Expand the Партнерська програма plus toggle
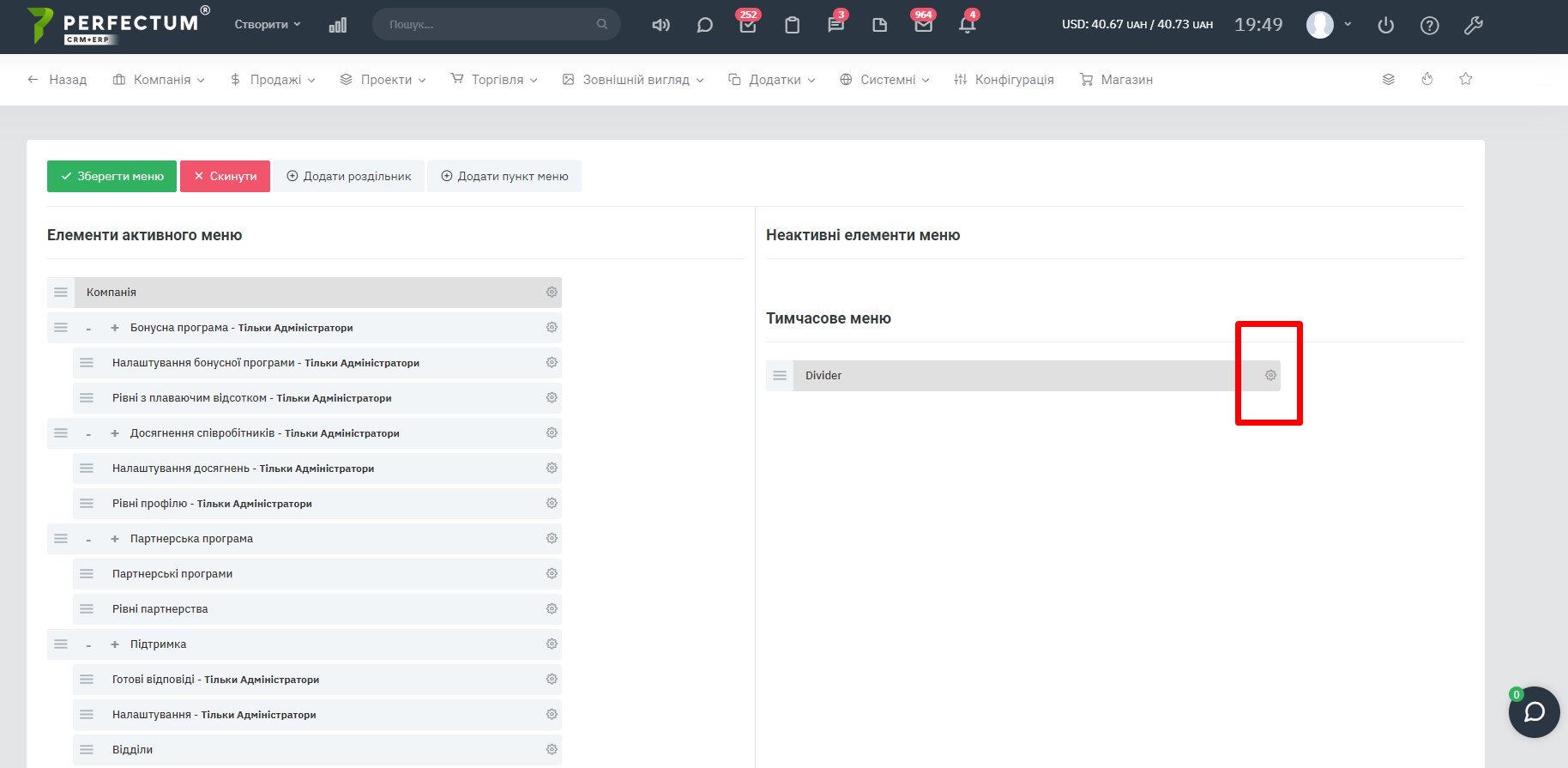Image resolution: width=1568 pixels, height=768 pixels. (115, 539)
